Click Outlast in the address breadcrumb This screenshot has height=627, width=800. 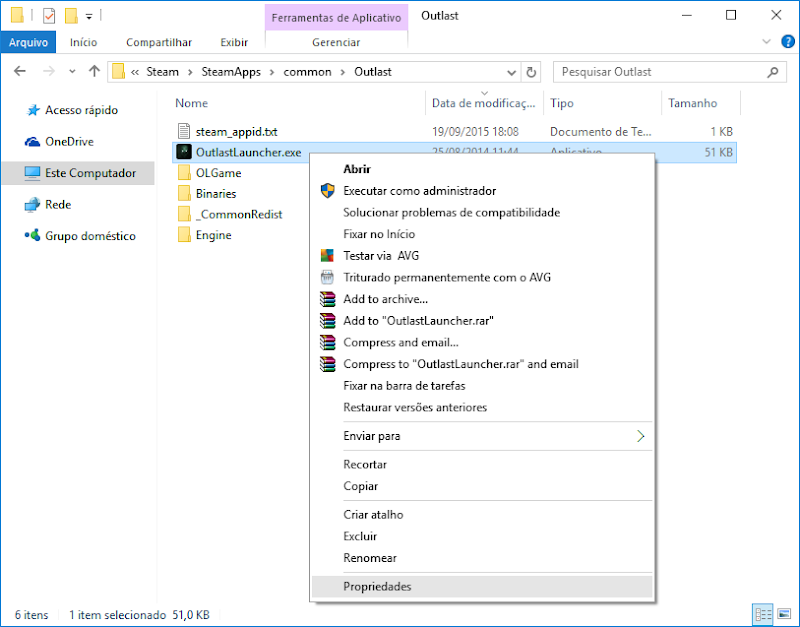coord(373,72)
